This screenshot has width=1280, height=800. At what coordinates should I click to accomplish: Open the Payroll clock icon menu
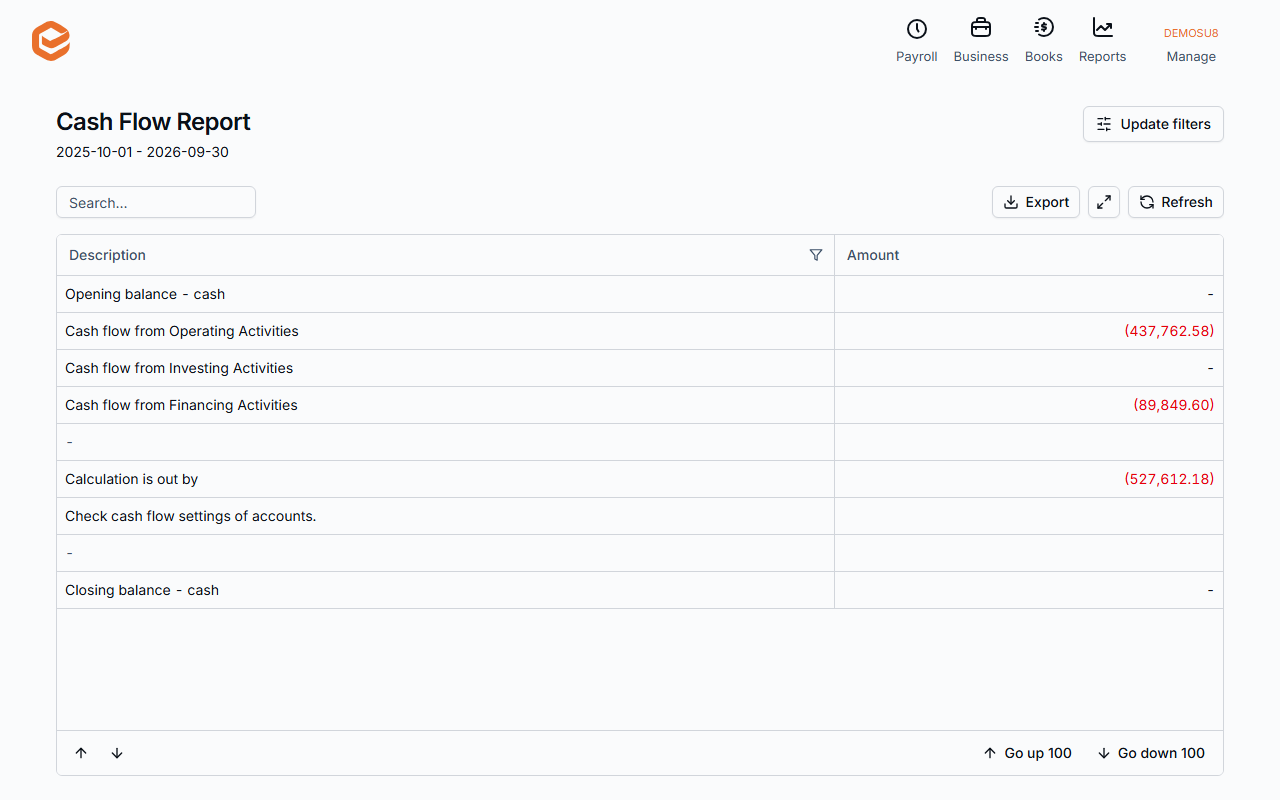(x=916, y=41)
